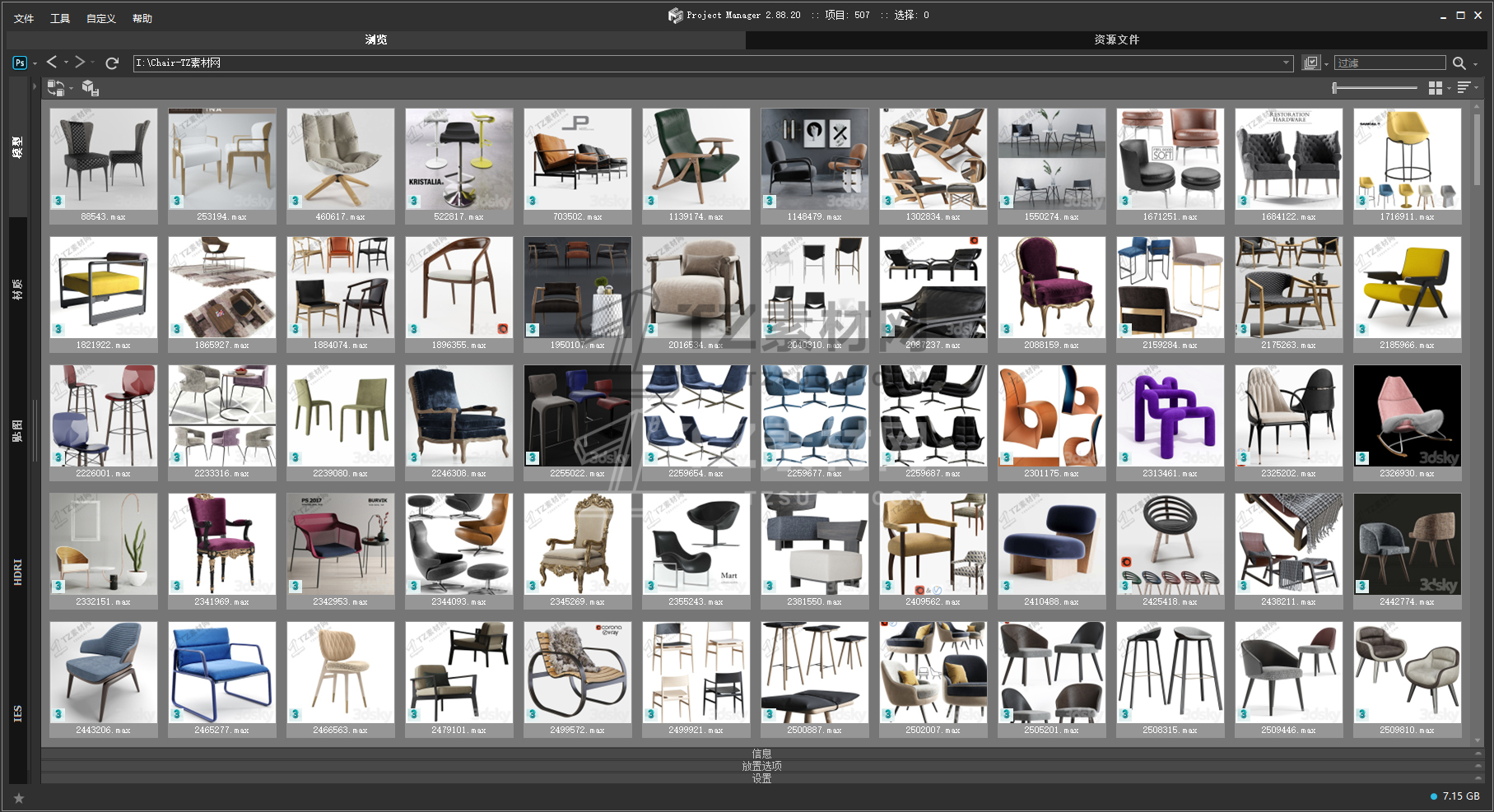Click the swap/convert files icon
The width and height of the screenshot is (1494, 812).
(x=55, y=88)
